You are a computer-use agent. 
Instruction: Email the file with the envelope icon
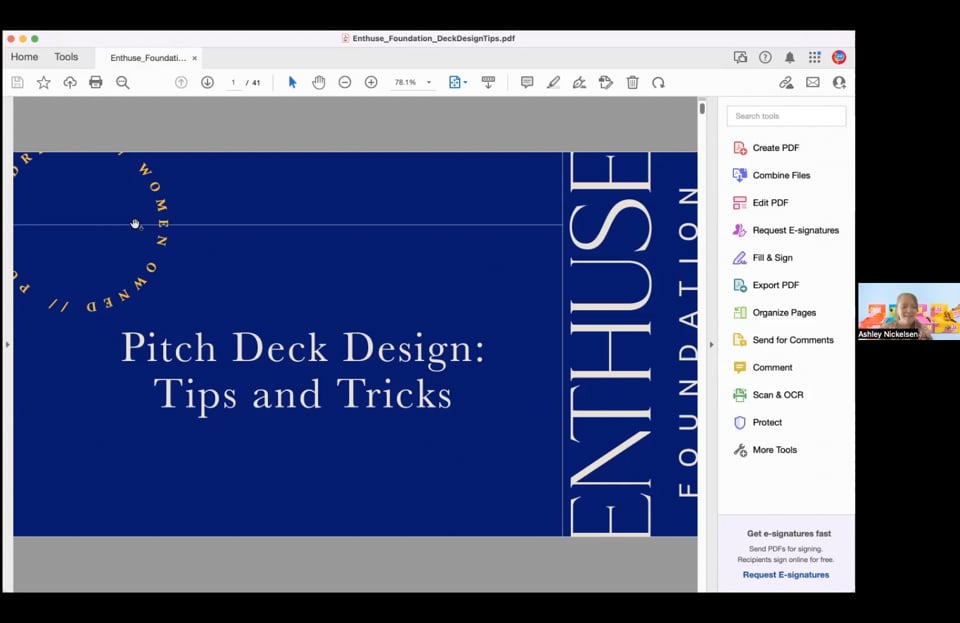pyautogui.click(x=812, y=83)
